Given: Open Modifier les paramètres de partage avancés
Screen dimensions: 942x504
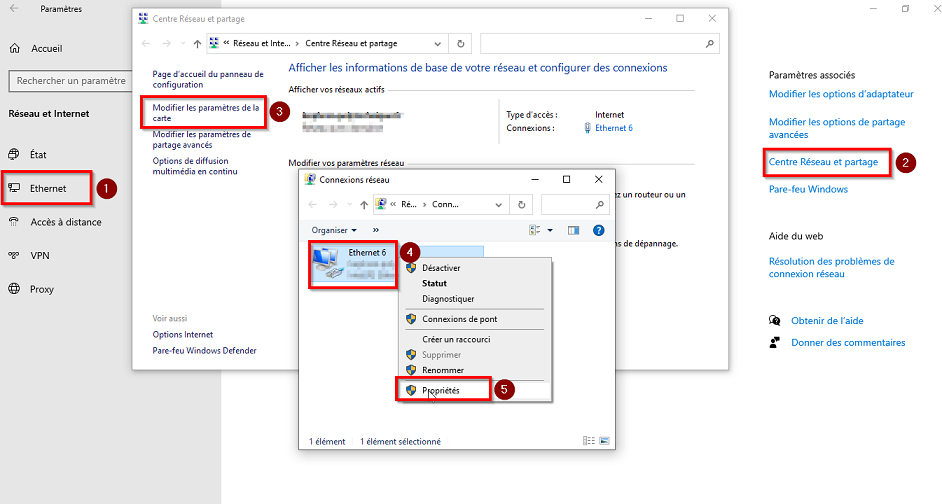Looking at the screenshot, I should pos(201,139).
